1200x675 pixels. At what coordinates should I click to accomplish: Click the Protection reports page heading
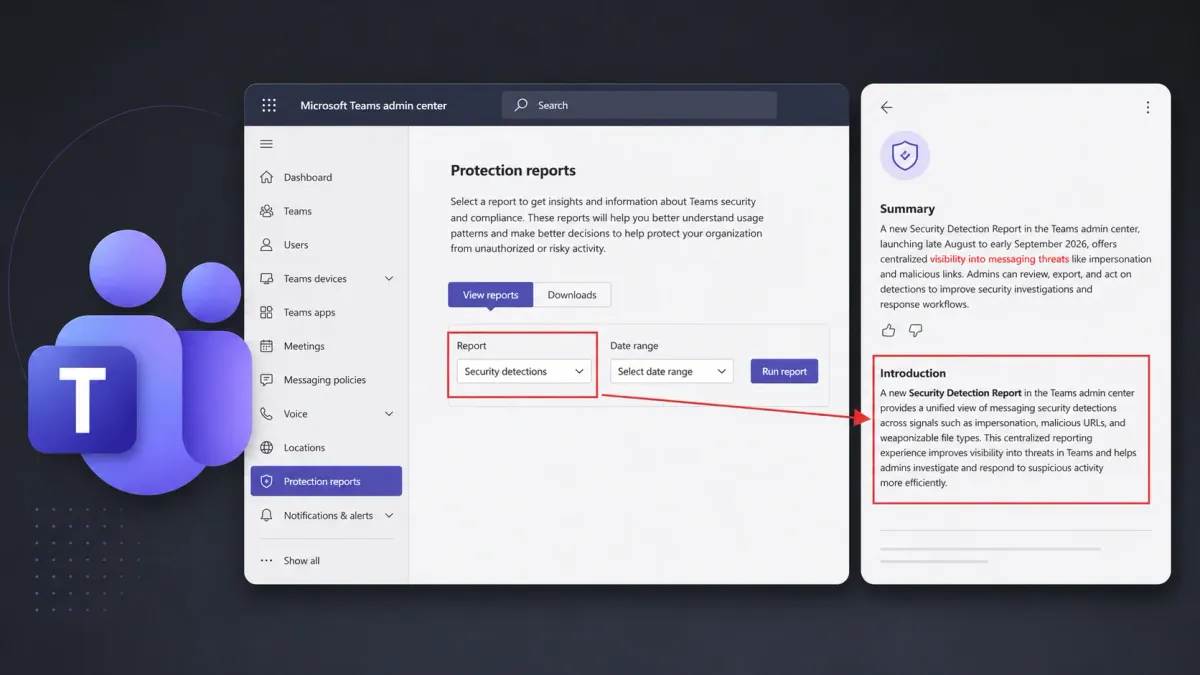coord(513,170)
